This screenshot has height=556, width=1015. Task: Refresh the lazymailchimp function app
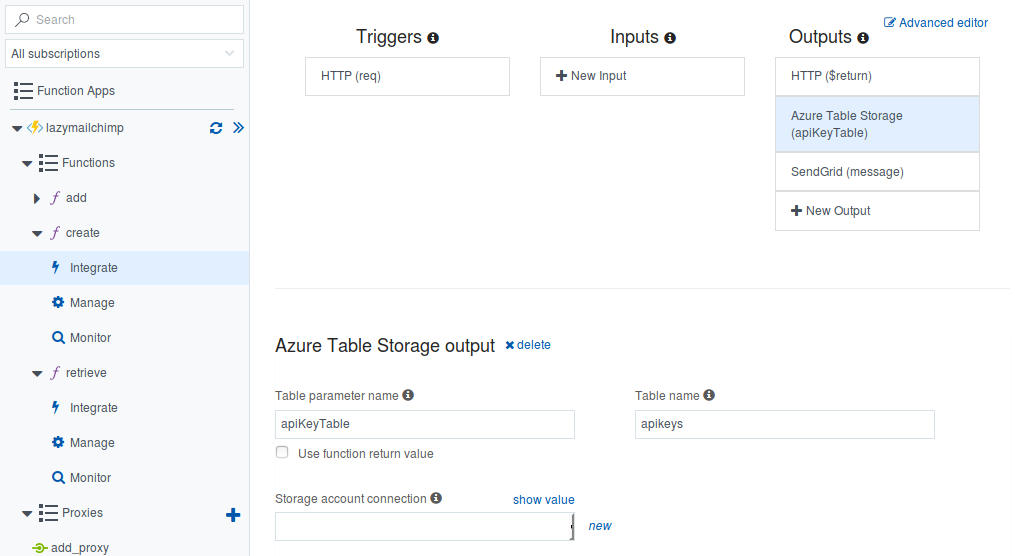coord(216,128)
